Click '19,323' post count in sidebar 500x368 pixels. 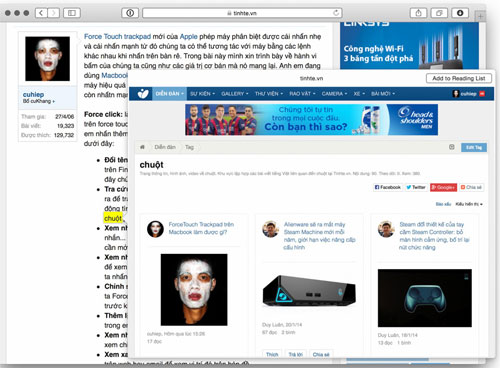point(65,126)
